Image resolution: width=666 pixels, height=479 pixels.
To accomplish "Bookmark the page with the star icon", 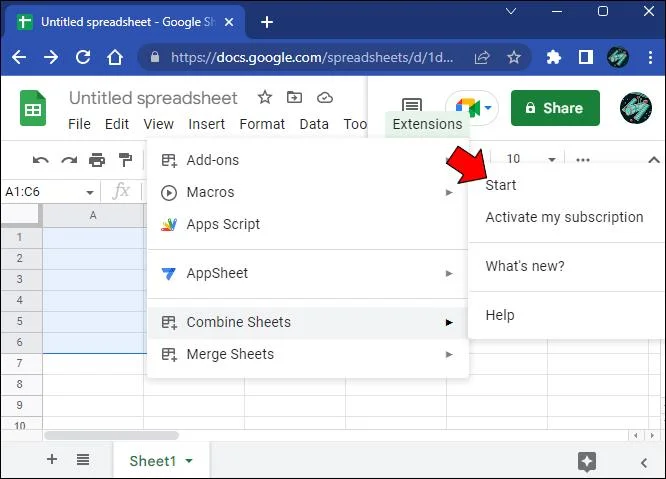I will (x=514, y=57).
